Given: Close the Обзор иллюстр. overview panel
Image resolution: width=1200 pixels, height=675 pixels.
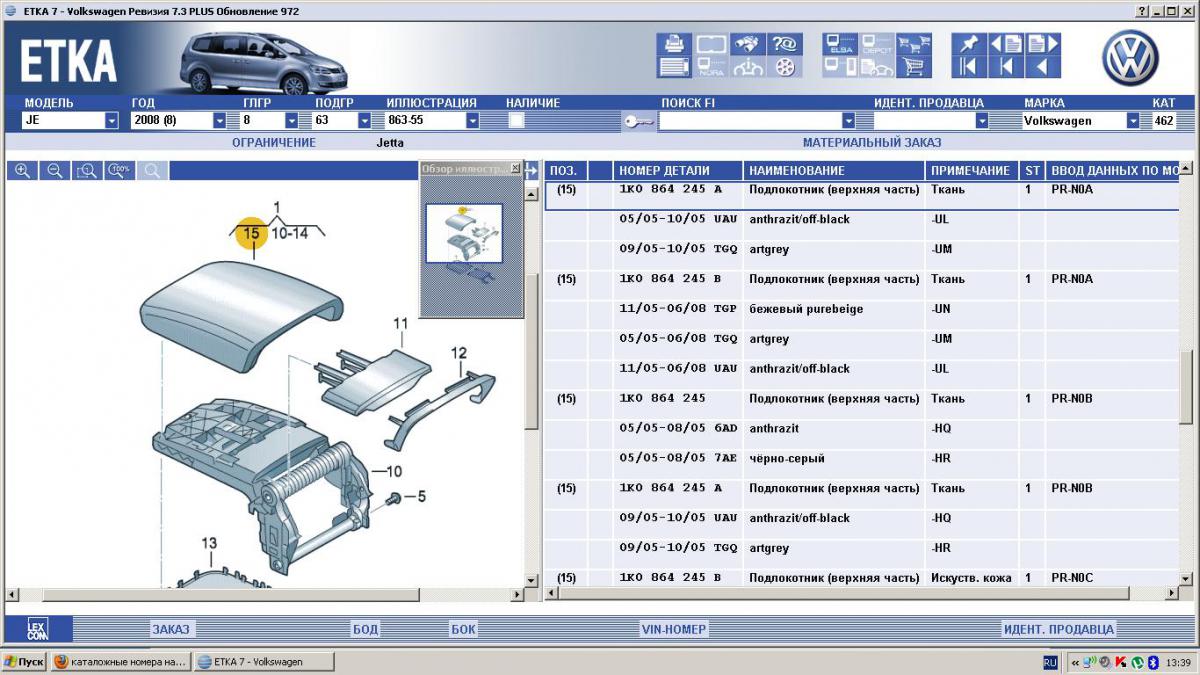Looking at the screenshot, I should (x=515, y=168).
